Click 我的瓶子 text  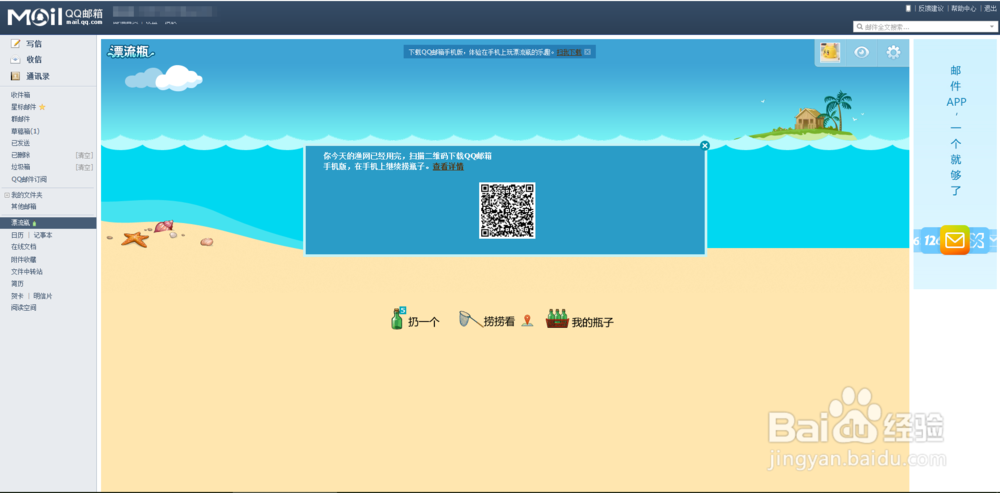(592, 323)
